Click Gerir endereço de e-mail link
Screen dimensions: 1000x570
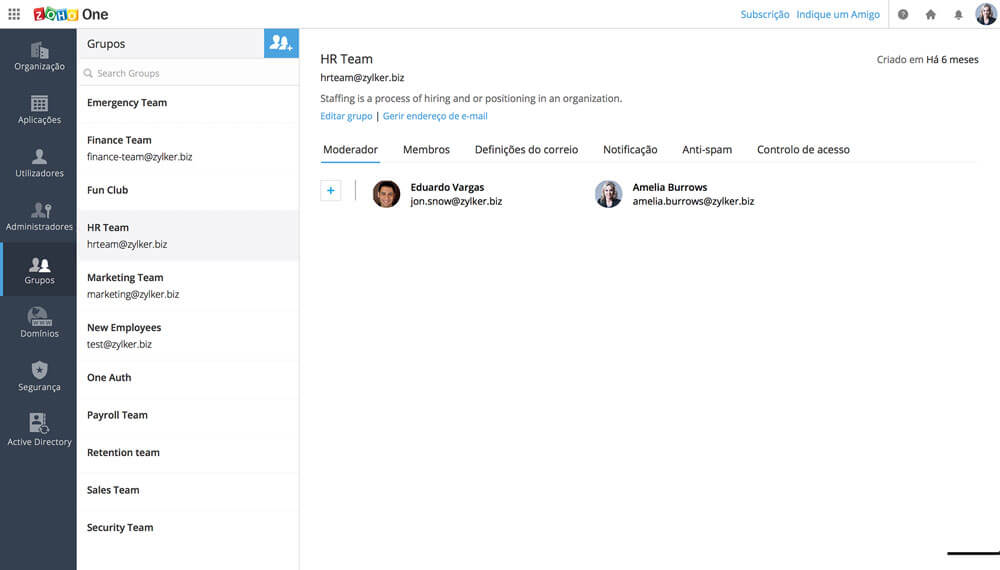coord(435,116)
